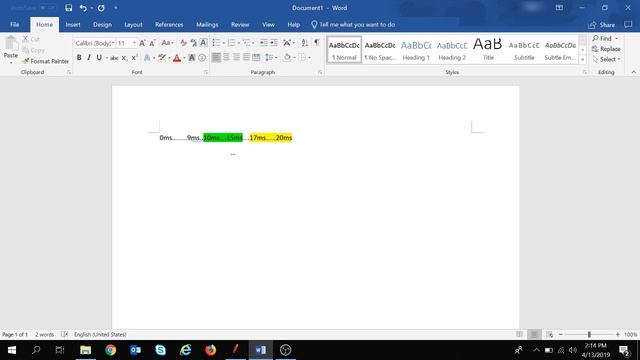Apply the Normal style
This screenshot has width=640, height=360.
[344, 50]
